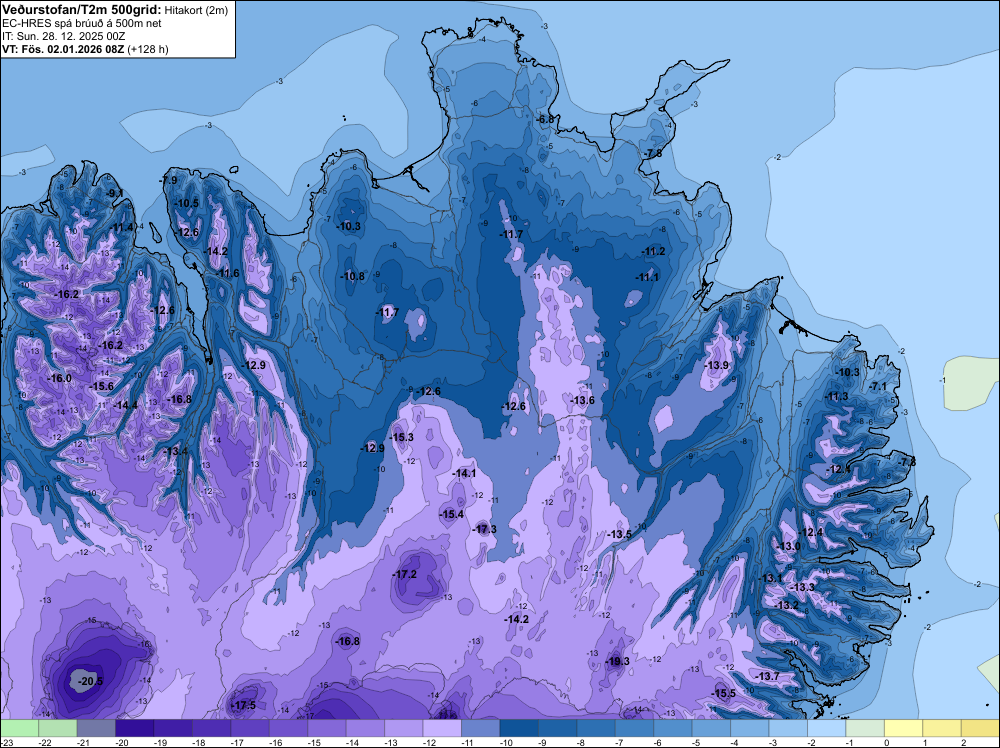This screenshot has height=748, width=1000.
Task: Click the -14.1 temperature label
Action: (464, 473)
